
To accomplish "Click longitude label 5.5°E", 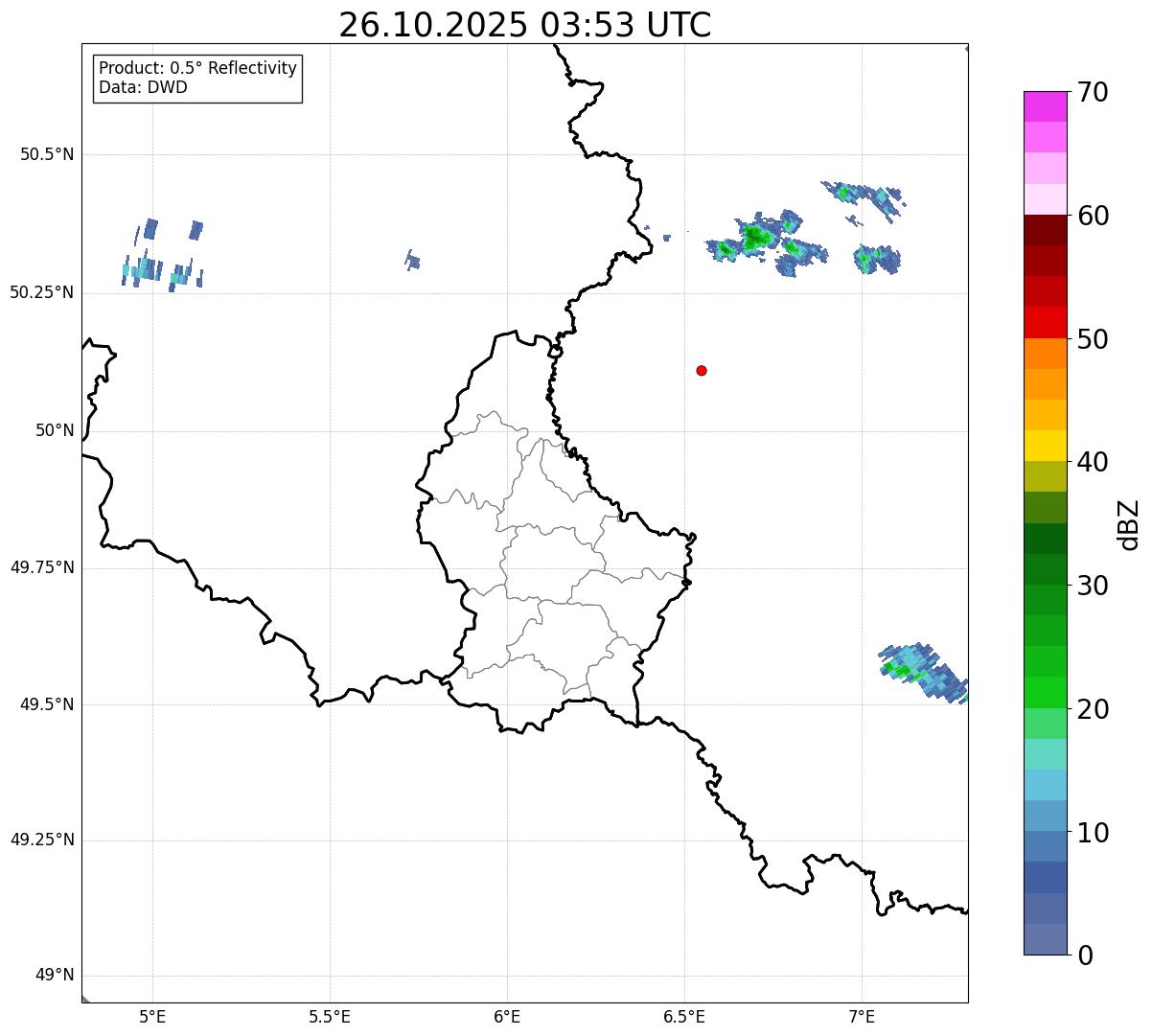I will (330, 1016).
